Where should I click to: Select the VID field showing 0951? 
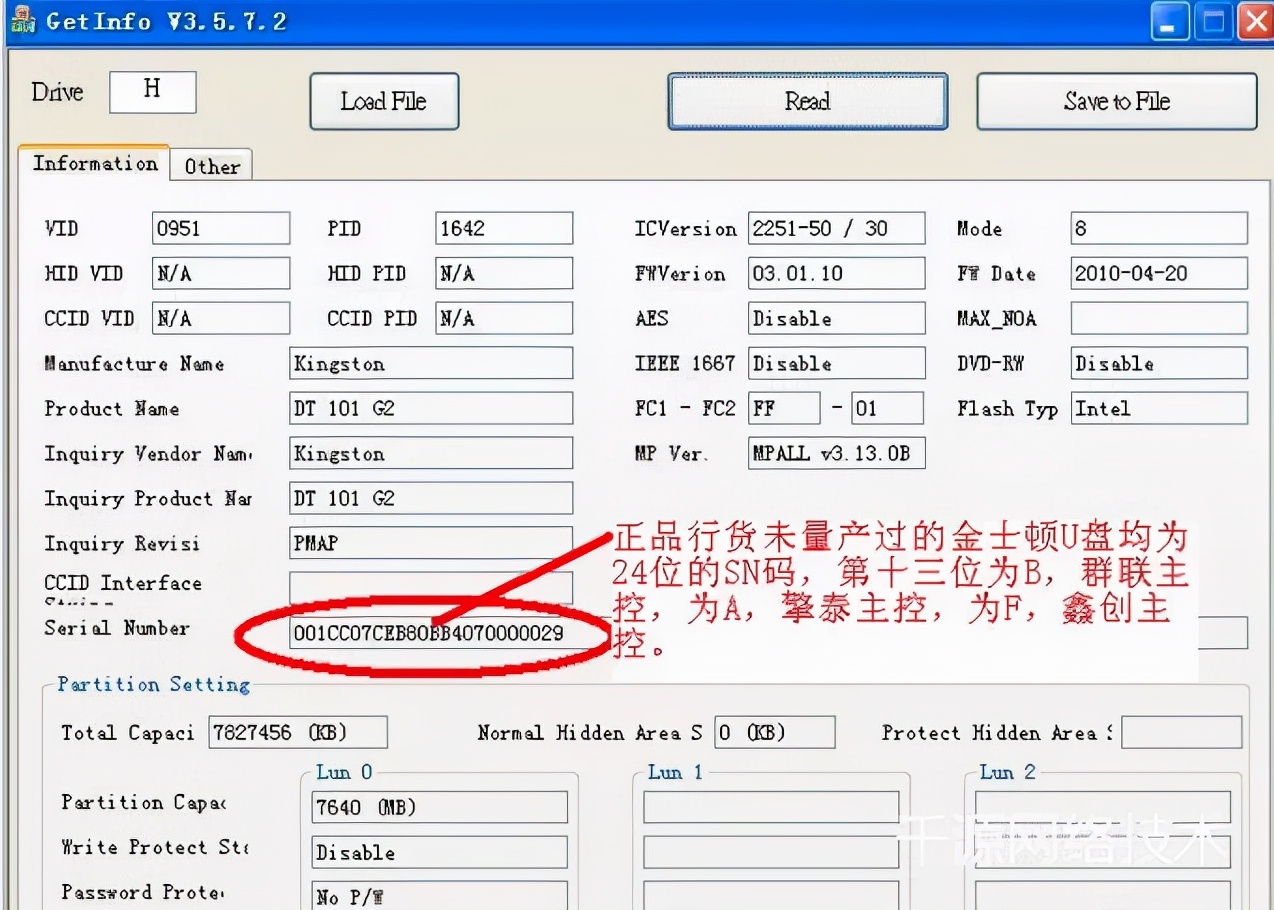220,228
